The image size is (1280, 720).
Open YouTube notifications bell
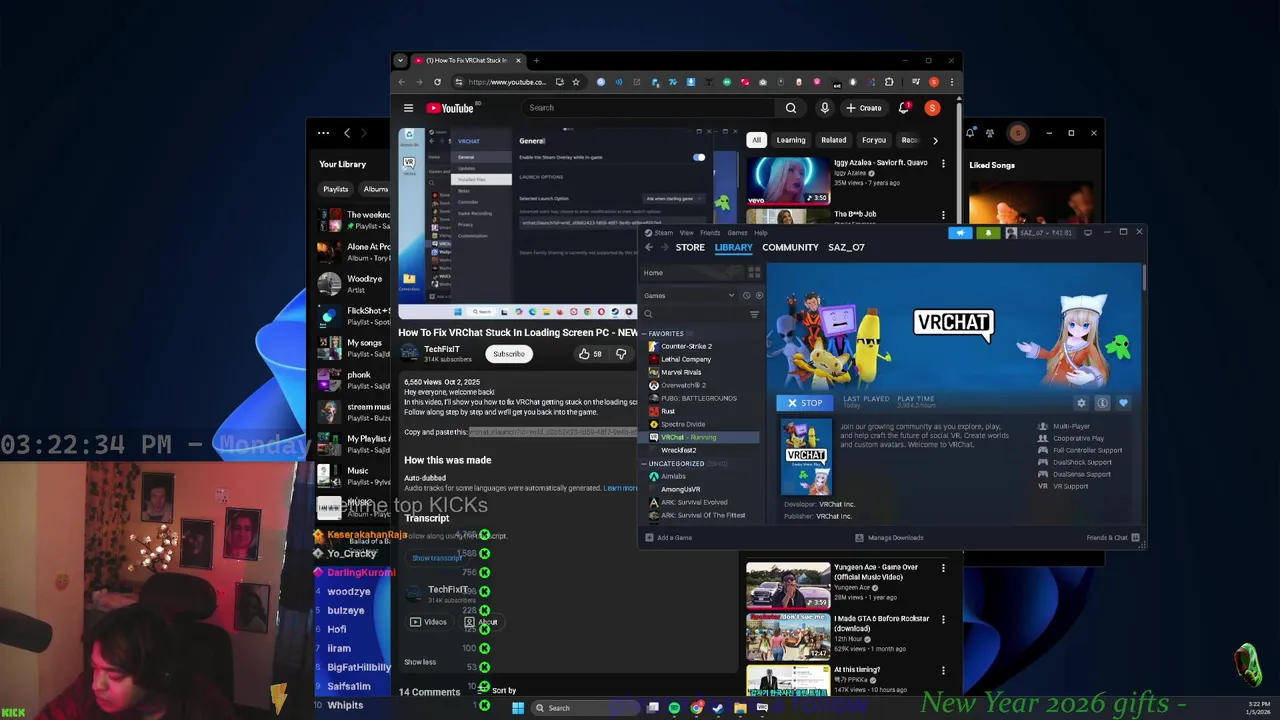pos(904,108)
